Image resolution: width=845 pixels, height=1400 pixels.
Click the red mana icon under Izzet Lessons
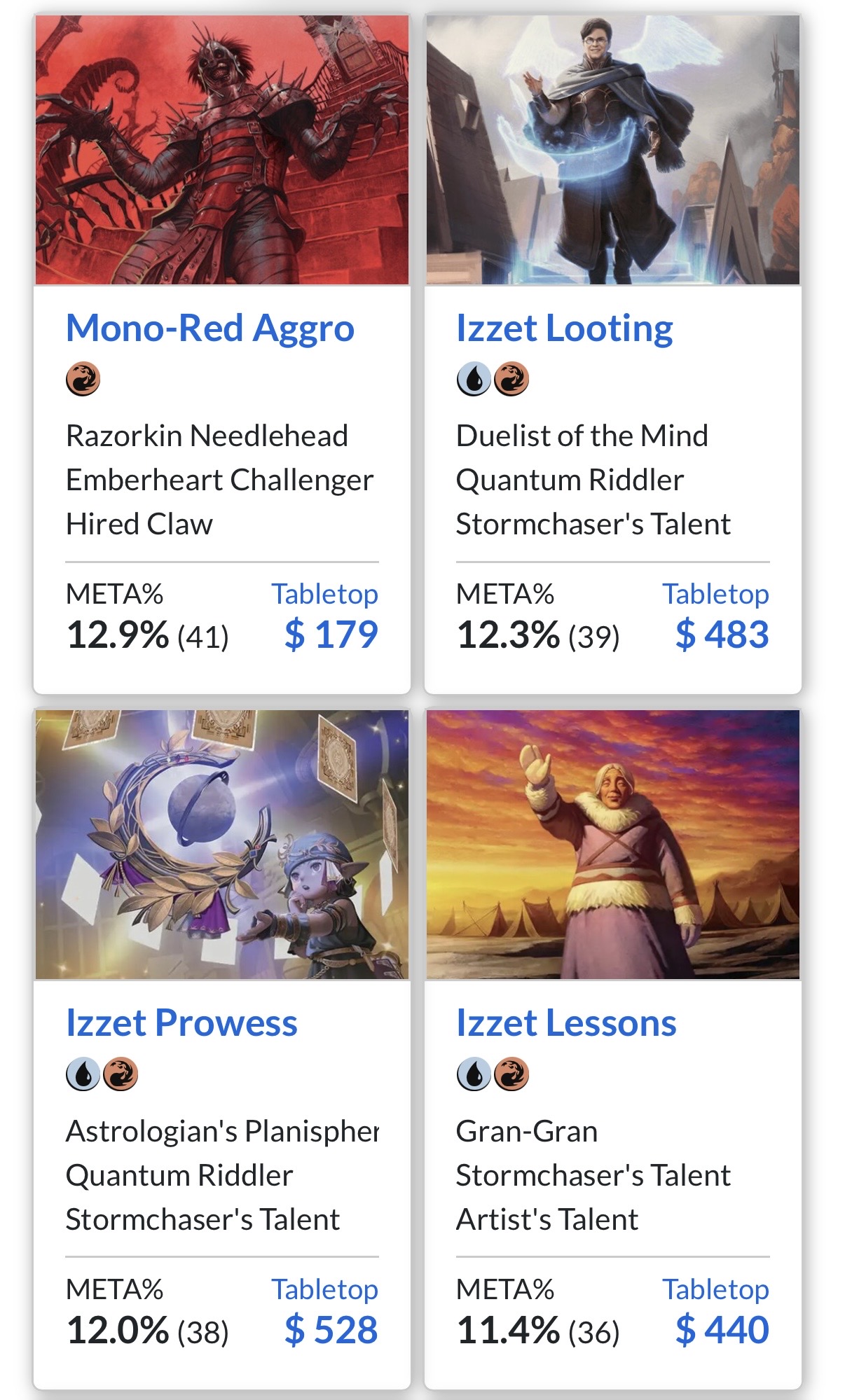(x=511, y=1074)
